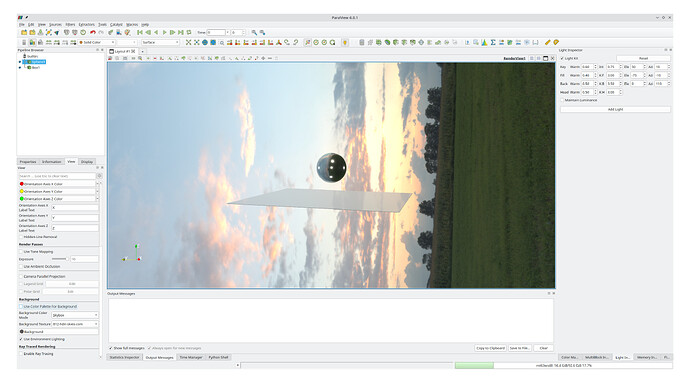
Task: Click the Undo red arrow icon
Action: 93,33
